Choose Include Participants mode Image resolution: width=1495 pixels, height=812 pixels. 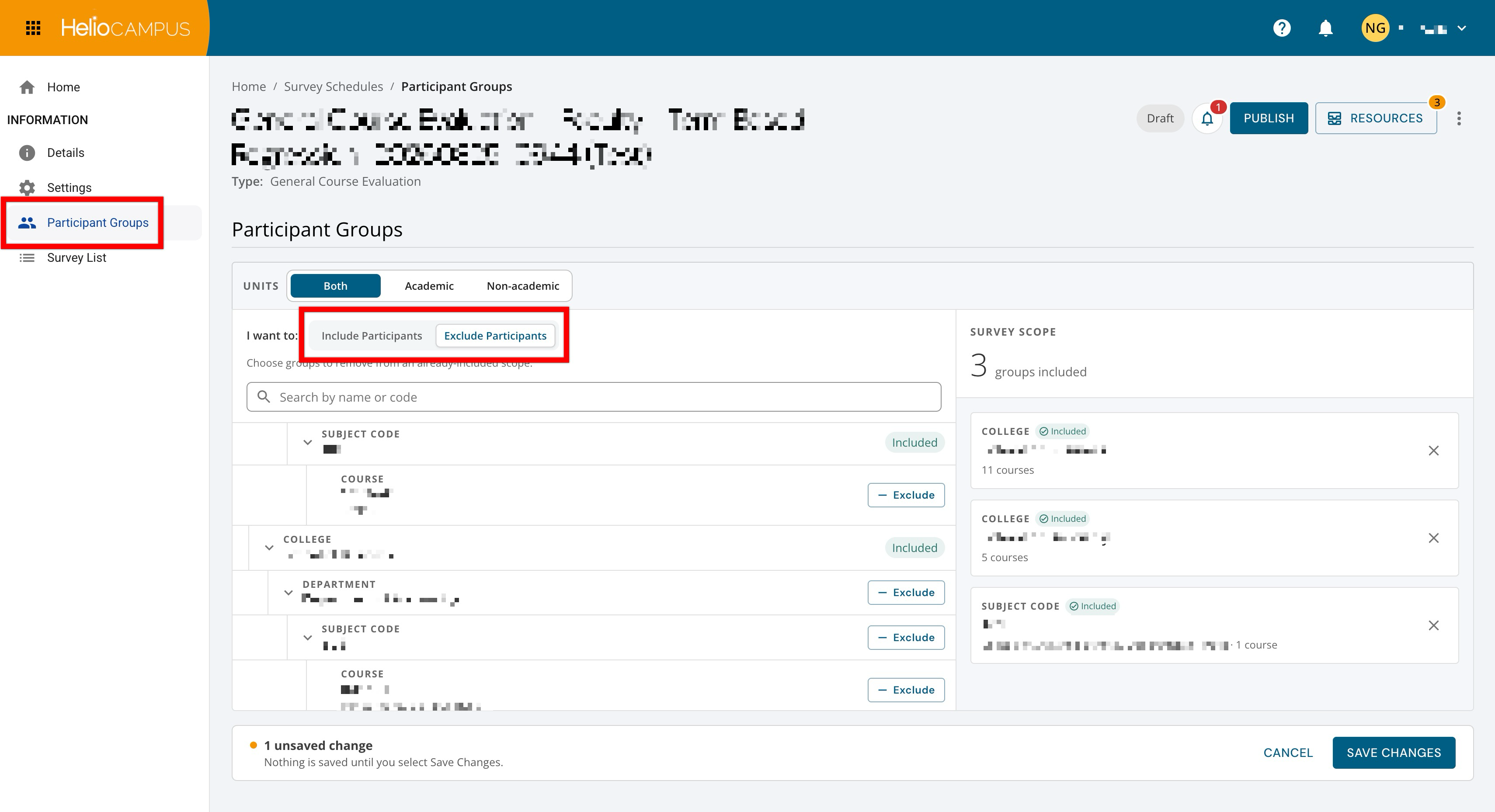[x=372, y=336]
